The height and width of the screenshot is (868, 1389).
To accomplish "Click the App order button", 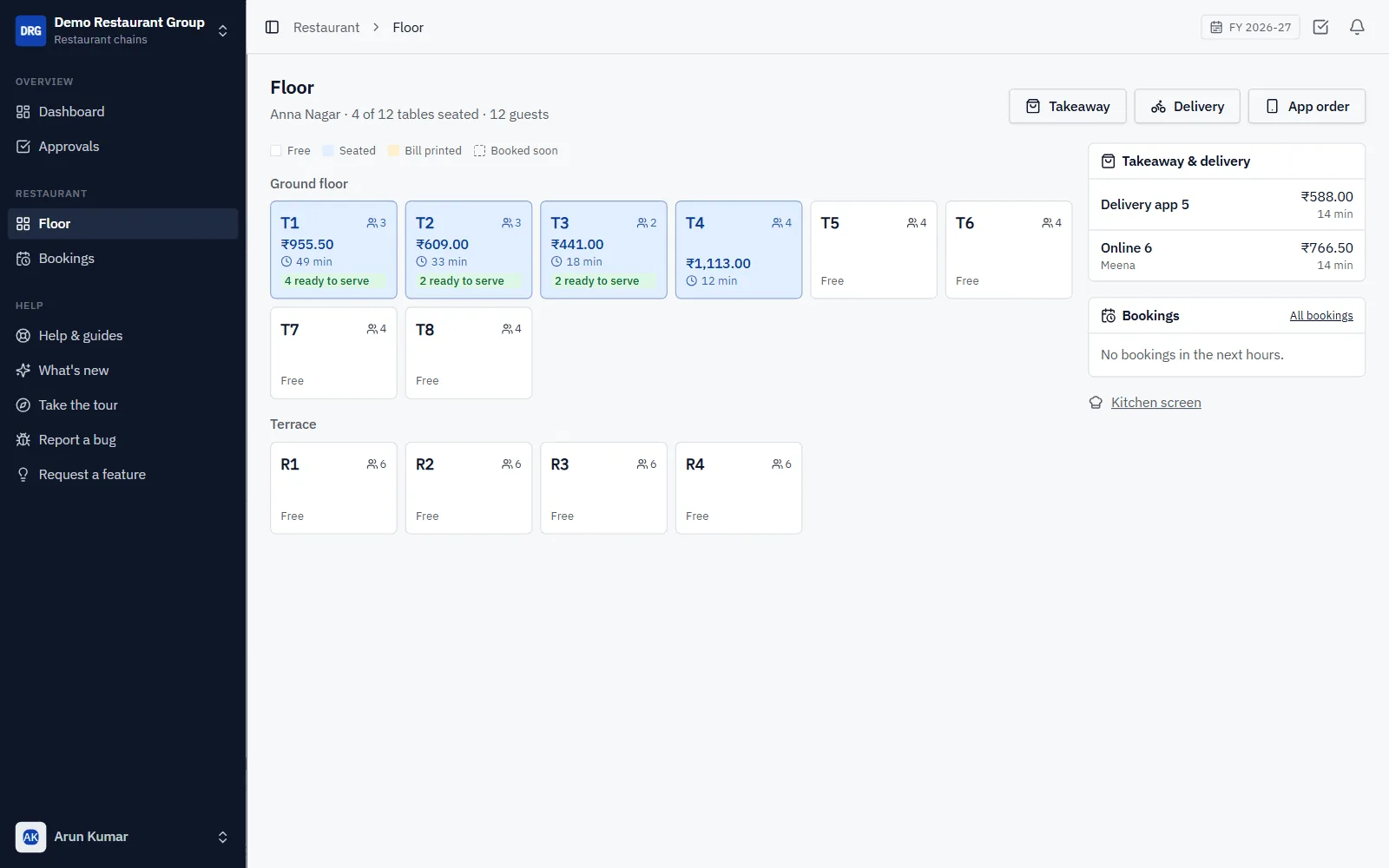I will [x=1307, y=106].
